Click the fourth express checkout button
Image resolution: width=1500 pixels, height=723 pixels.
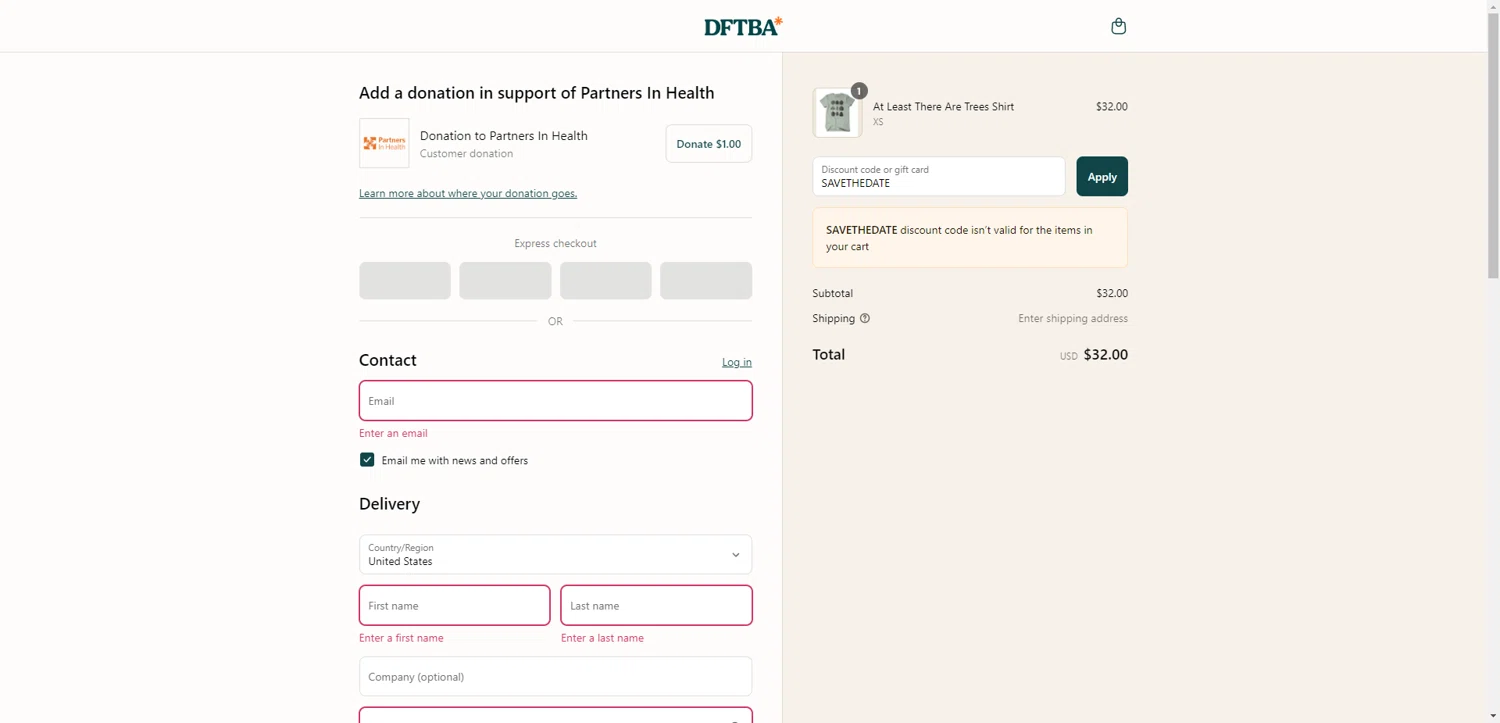coord(706,281)
